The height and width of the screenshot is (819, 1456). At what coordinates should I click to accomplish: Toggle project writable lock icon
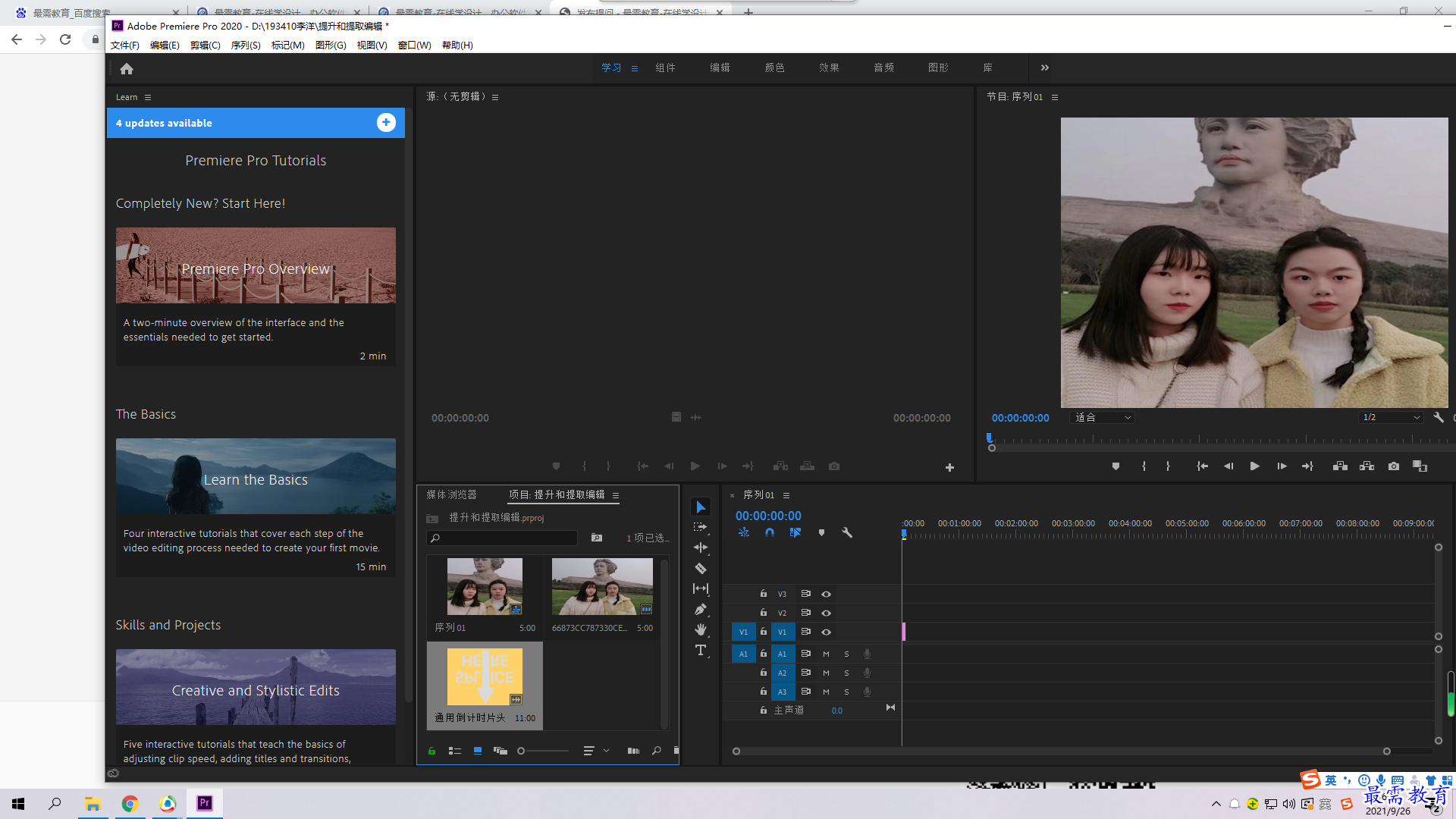[431, 751]
